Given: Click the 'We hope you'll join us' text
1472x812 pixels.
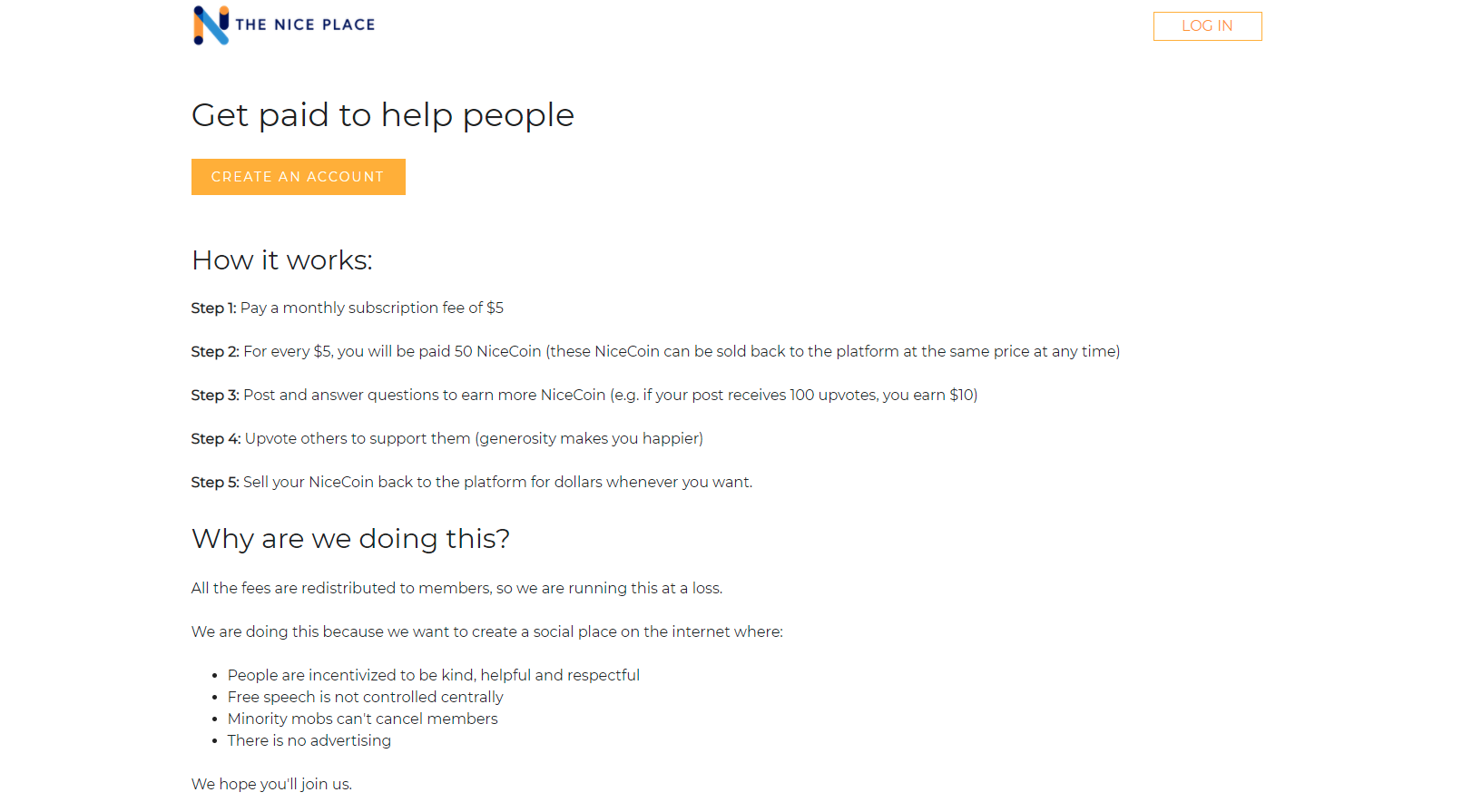Looking at the screenshot, I should coord(271,784).
